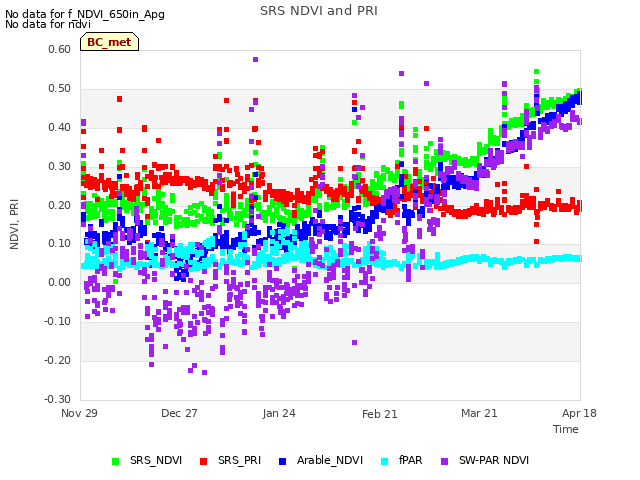Click the Jan 24 x-axis tick label
Screen dimensions: 640x480
coord(279,413)
